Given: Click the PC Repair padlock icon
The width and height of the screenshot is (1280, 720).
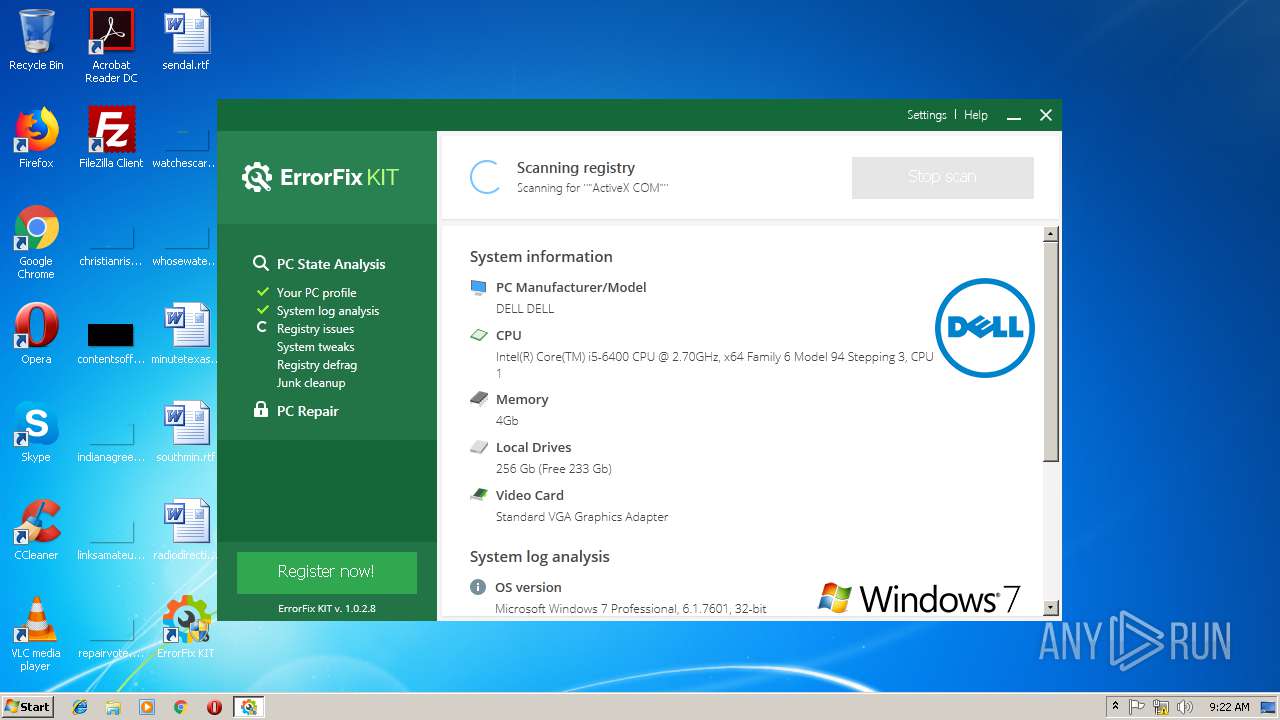Looking at the screenshot, I should [260, 410].
